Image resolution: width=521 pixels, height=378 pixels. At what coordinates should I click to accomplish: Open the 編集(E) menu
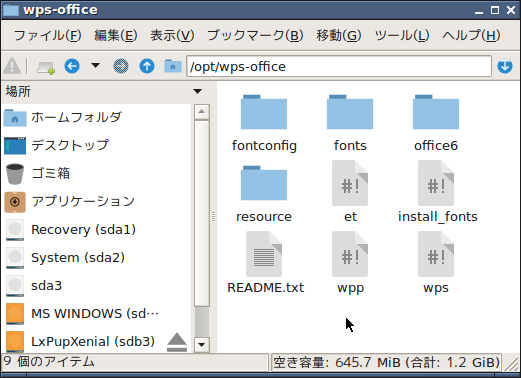tap(116, 35)
